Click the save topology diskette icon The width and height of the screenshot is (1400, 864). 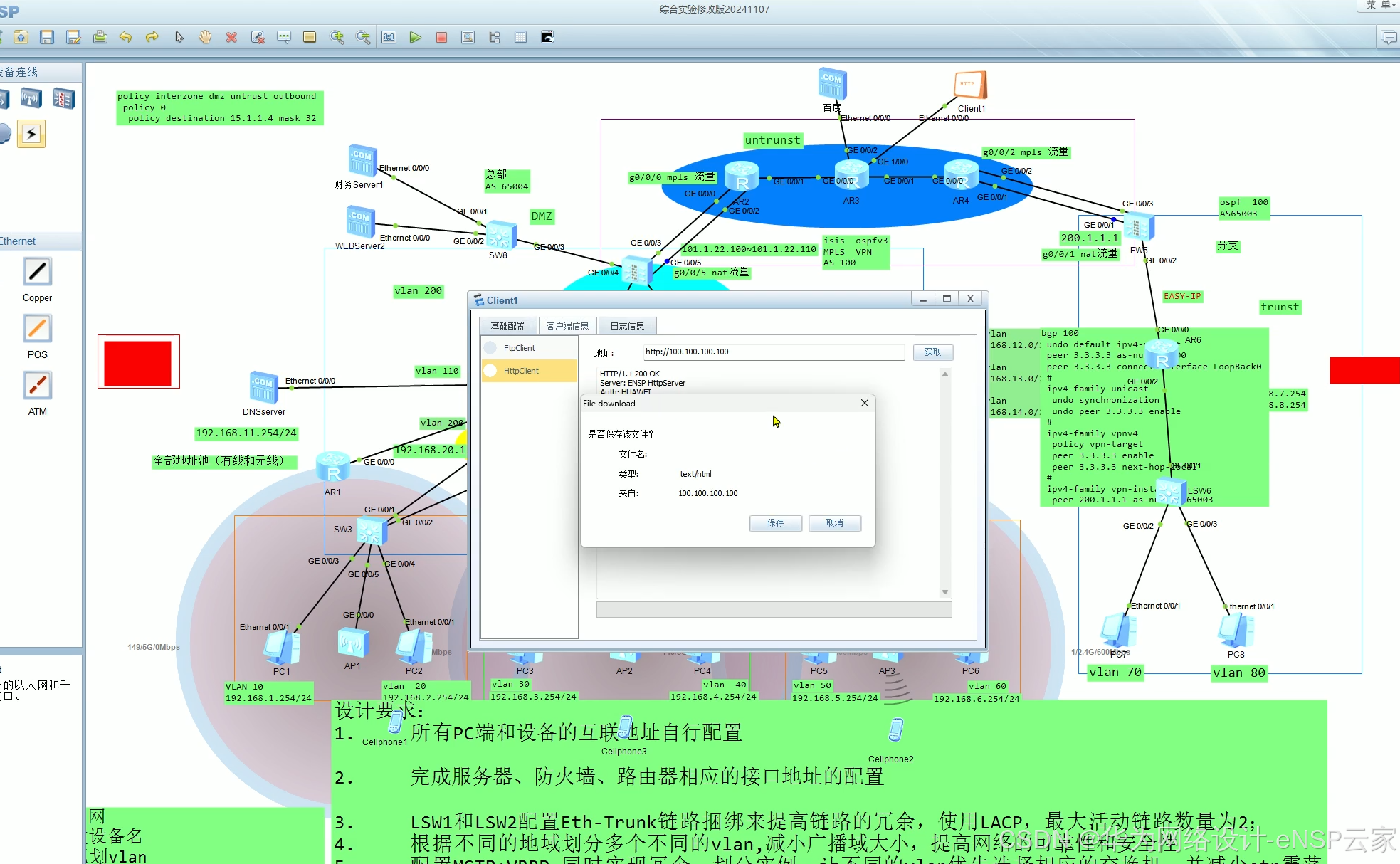tap(47, 37)
